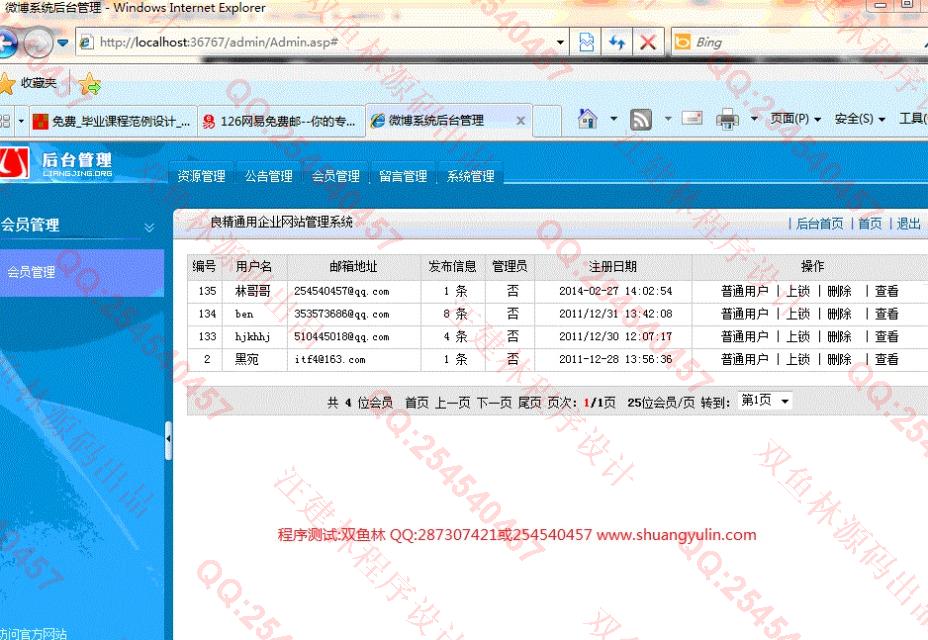Click 删除 for user hjkhhj
Image resolution: width=928 pixels, height=640 pixels.
coord(839,336)
